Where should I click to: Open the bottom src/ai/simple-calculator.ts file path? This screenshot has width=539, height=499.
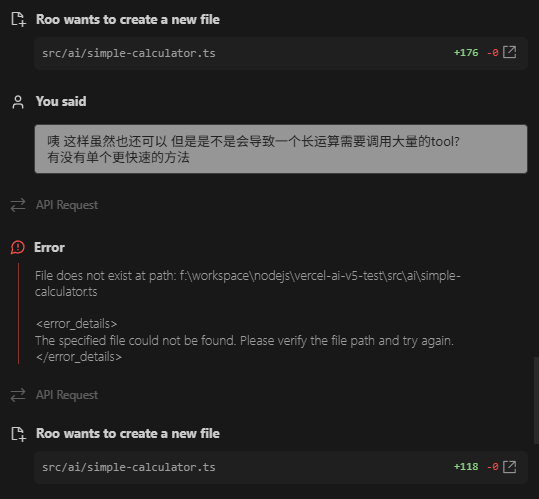click(x=129, y=467)
